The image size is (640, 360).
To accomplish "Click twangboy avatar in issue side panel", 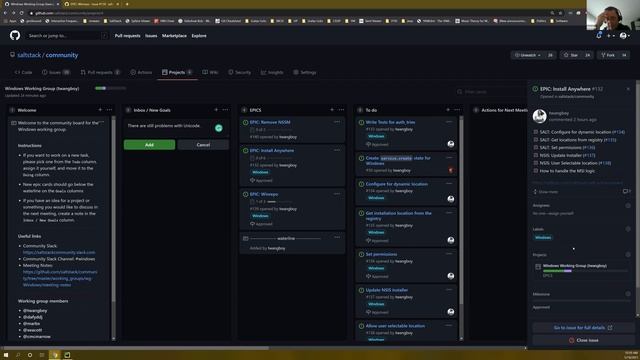I will tap(539, 116).
